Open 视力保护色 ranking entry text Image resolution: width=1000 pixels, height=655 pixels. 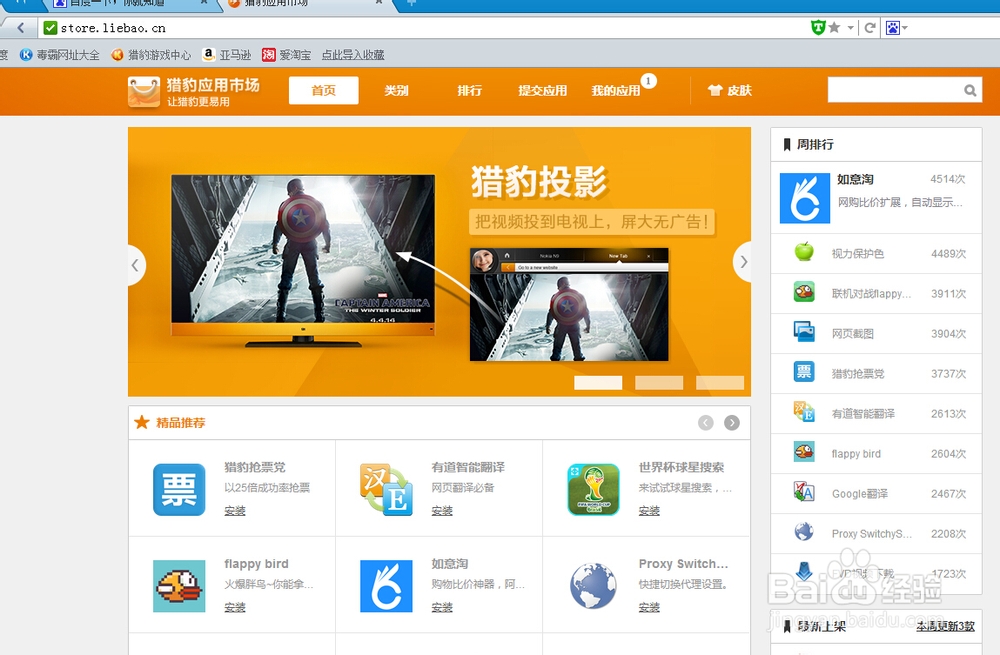(858, 254)
